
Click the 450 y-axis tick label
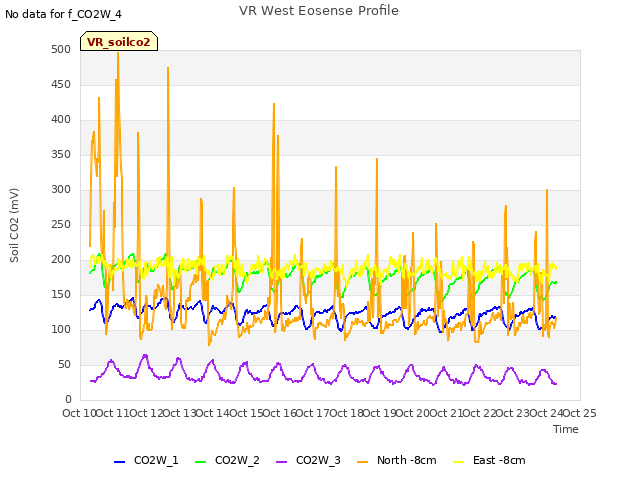click(61, 84)
